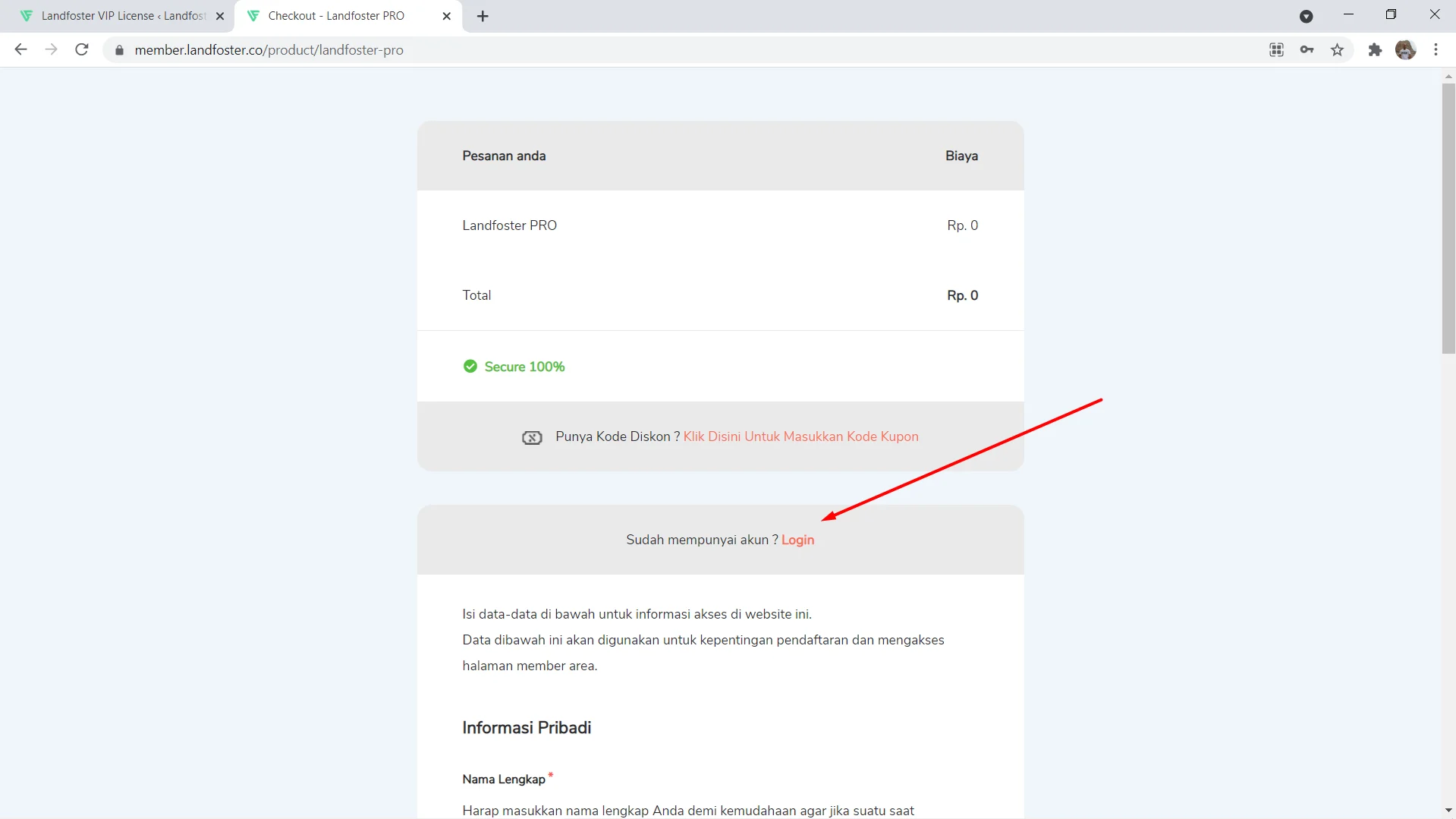The width and height of the screenshot is (1456, 819).
Task: Minimize the Chrome window
Action: point(1348,14)
